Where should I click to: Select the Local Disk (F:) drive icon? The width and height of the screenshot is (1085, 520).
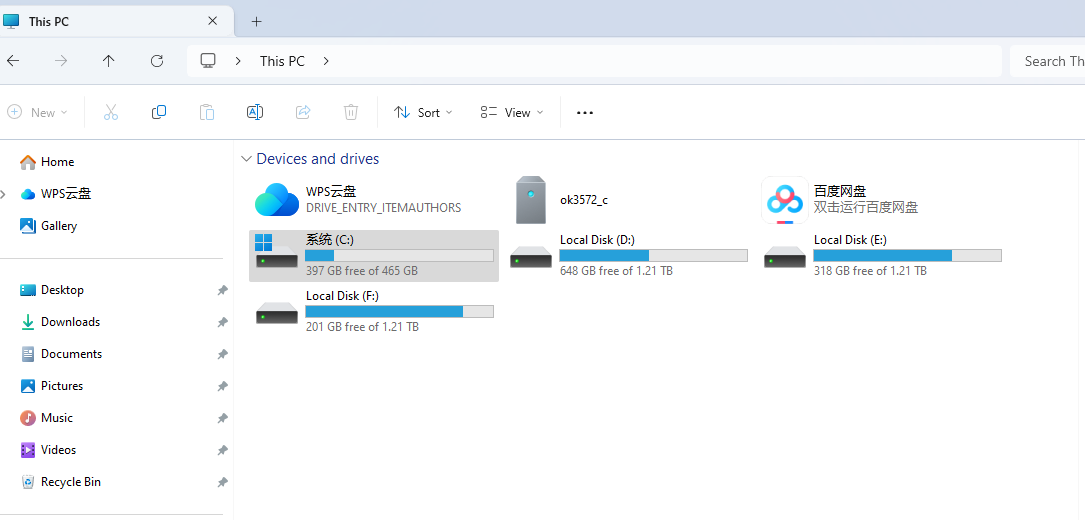pyautogui.click(x=277, y=314)
